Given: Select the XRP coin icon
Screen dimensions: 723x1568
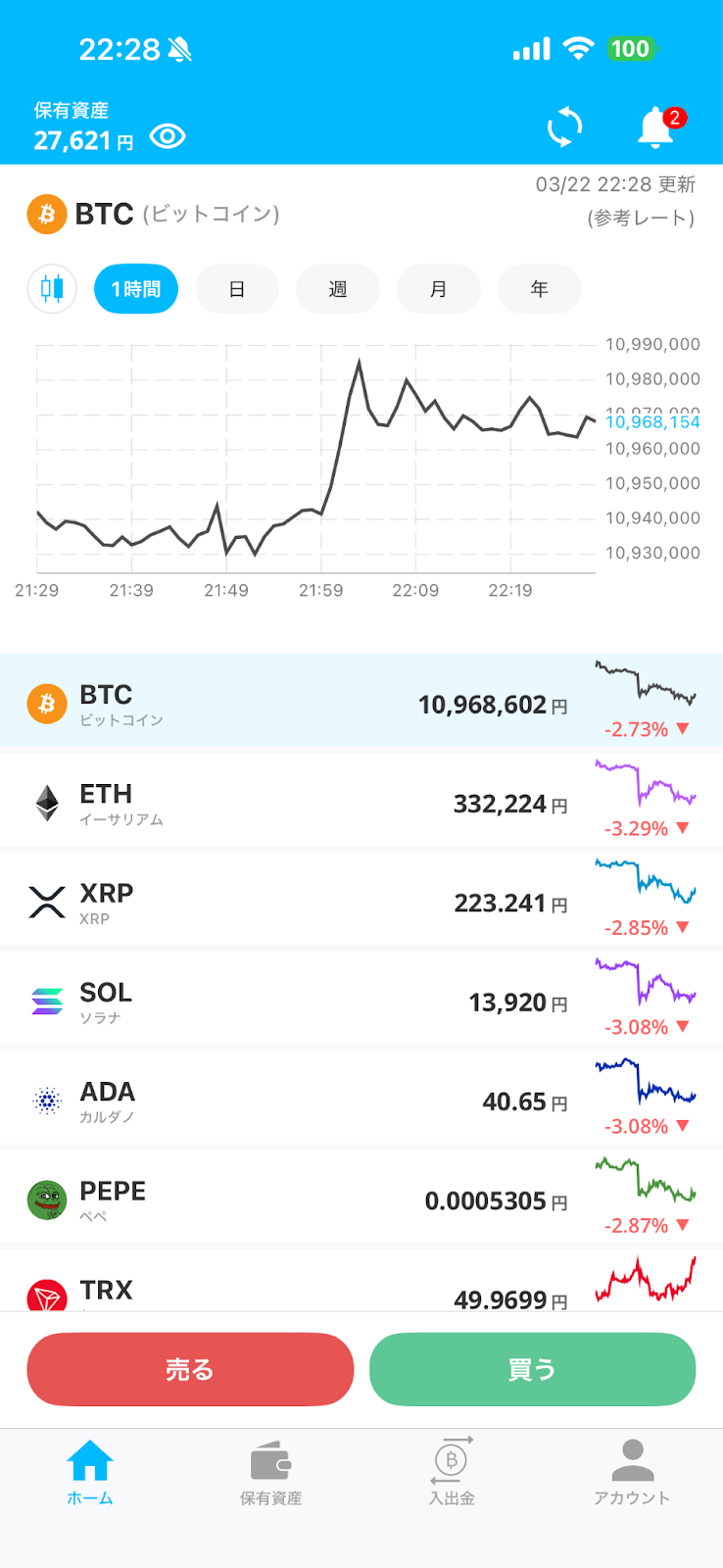Looking at the screenshot, I should coord(47,902).
